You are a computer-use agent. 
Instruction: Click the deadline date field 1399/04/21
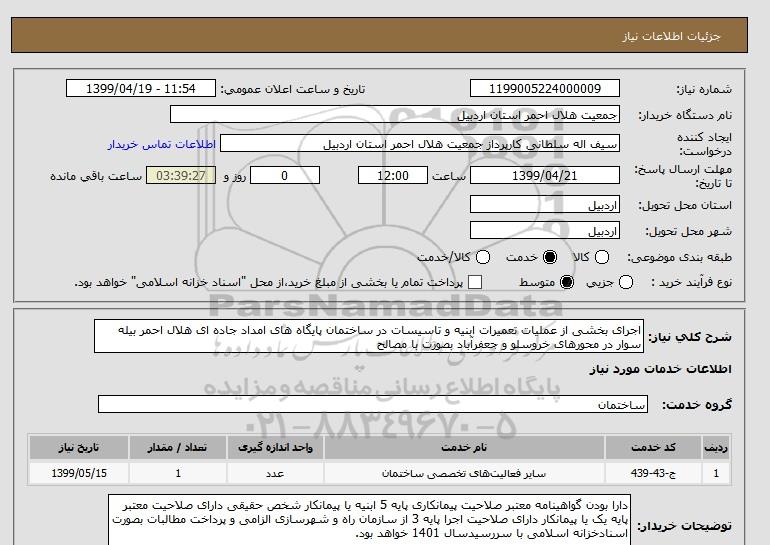click(x=545, y=175)
